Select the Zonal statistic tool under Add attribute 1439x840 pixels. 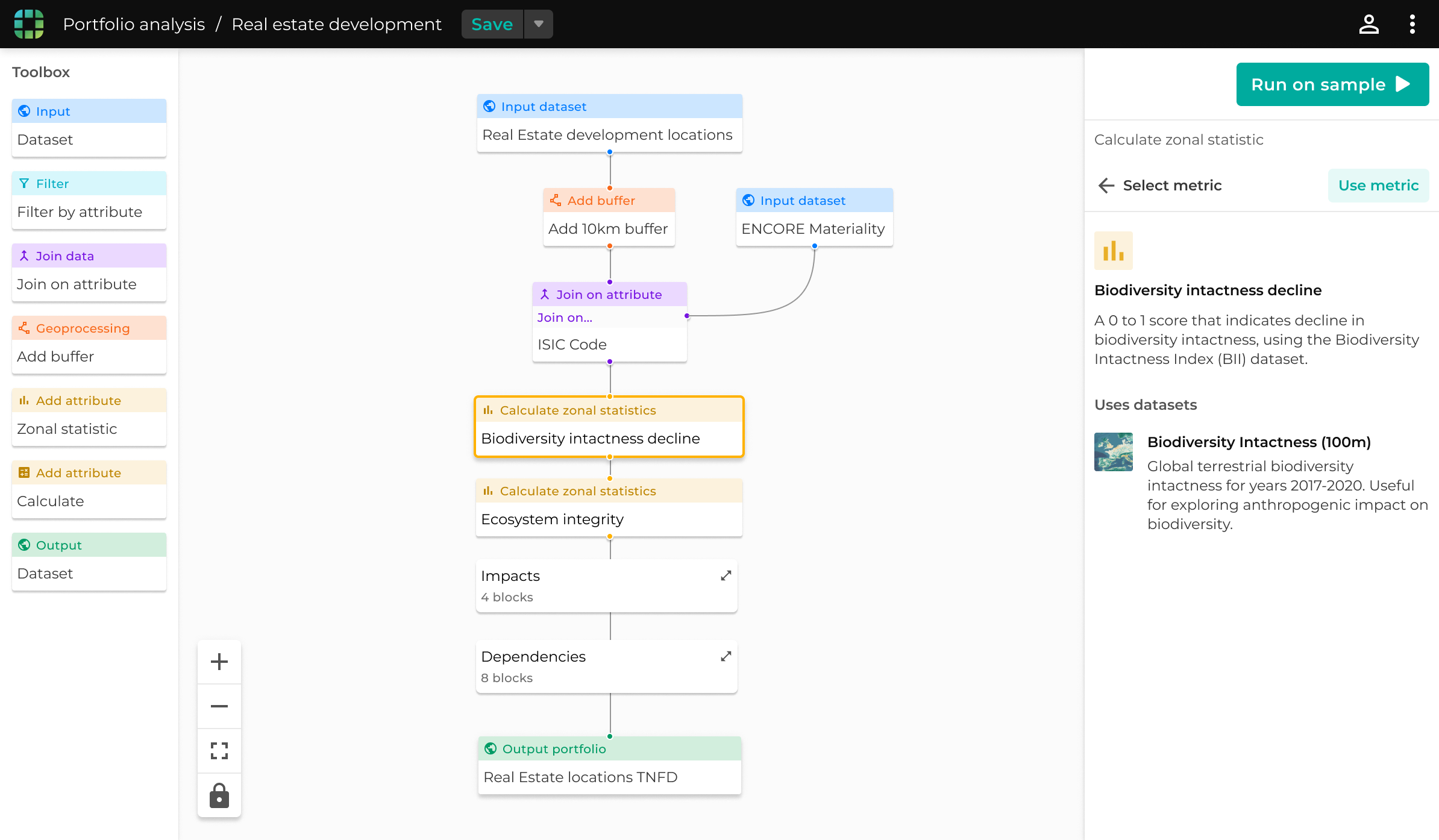(x=67, y=428)
